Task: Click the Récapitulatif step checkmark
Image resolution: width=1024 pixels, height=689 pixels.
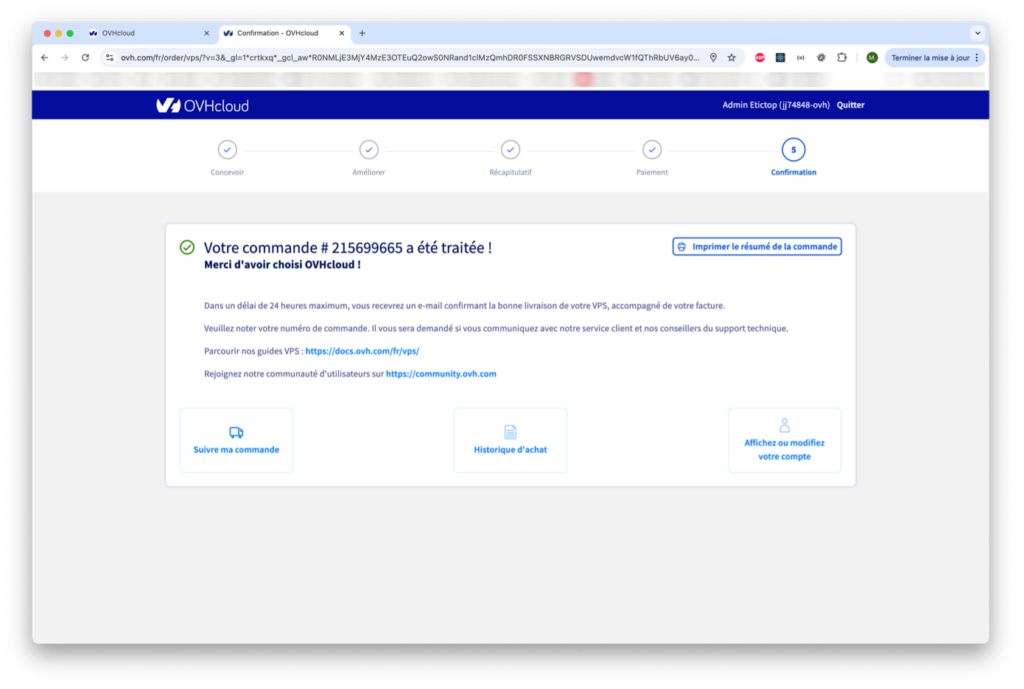Action: (x=511, y=150)
